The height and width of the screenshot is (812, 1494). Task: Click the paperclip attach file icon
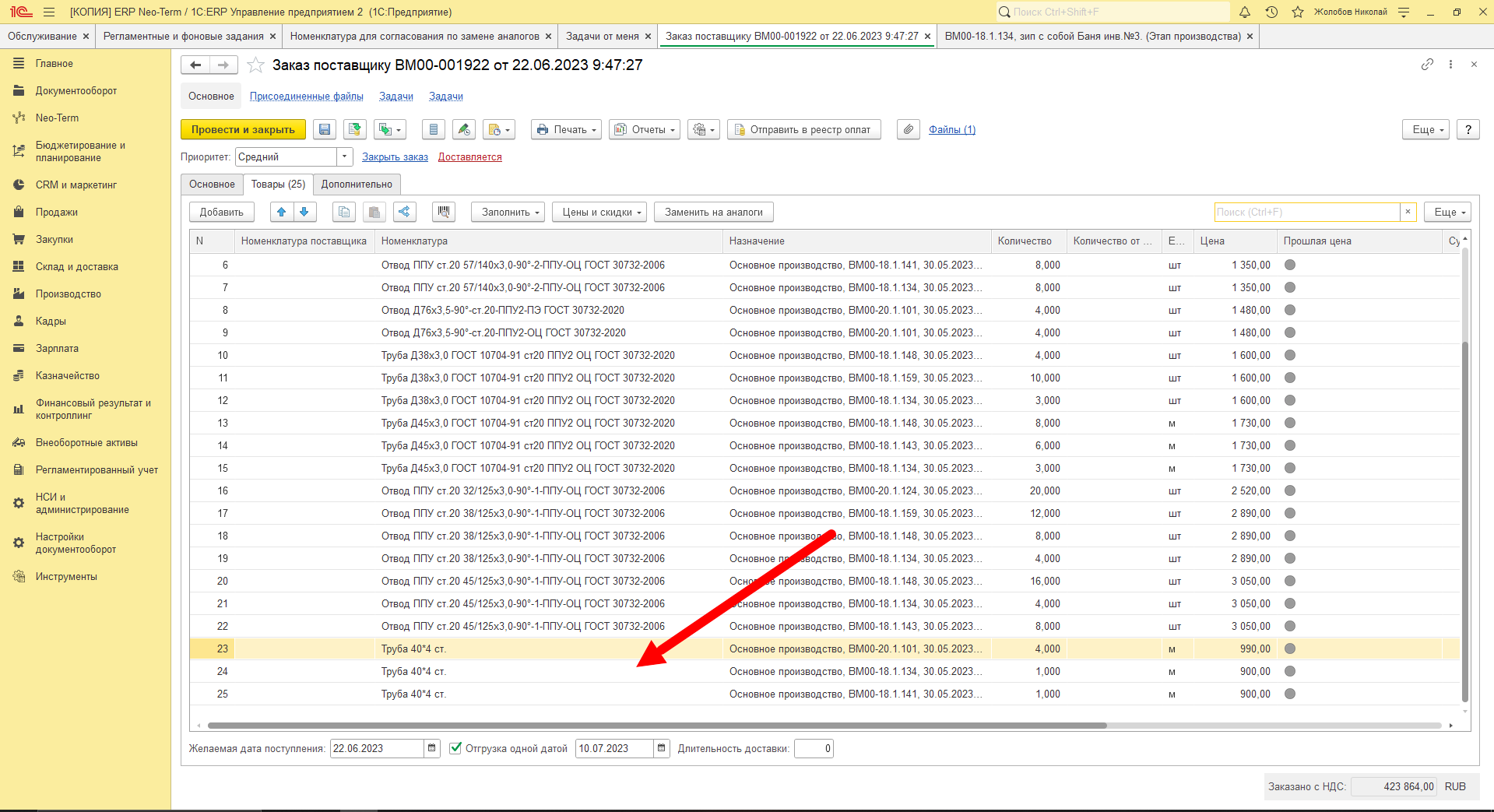coord(909,129)
